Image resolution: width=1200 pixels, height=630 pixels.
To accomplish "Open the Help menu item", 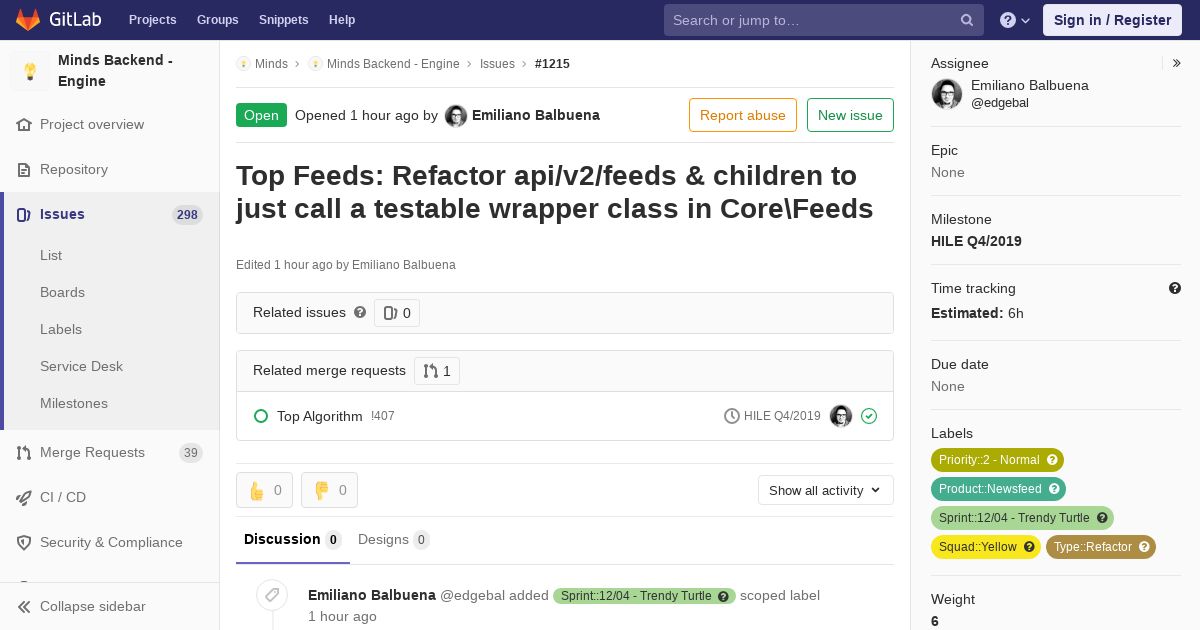I will pos(342,20).
